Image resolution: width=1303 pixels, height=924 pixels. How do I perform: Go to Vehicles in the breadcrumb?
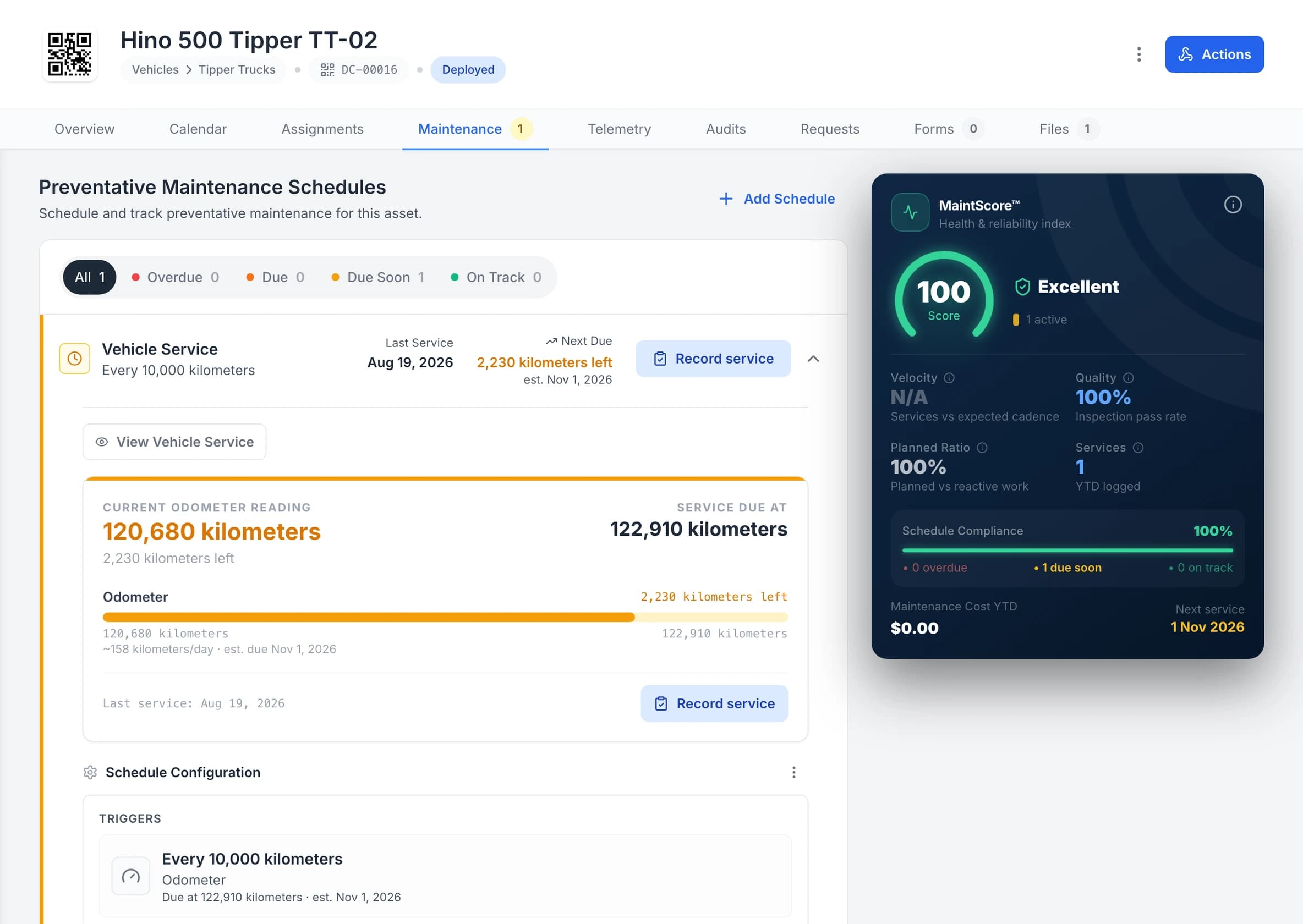pos(155,69)
